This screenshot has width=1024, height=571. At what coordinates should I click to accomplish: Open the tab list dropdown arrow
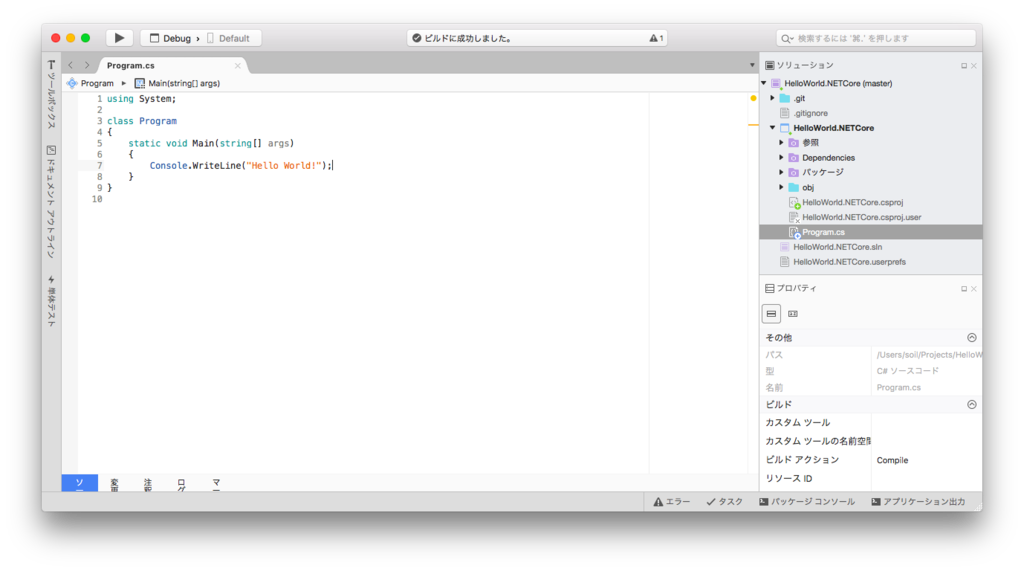click(x=752, y=65)
